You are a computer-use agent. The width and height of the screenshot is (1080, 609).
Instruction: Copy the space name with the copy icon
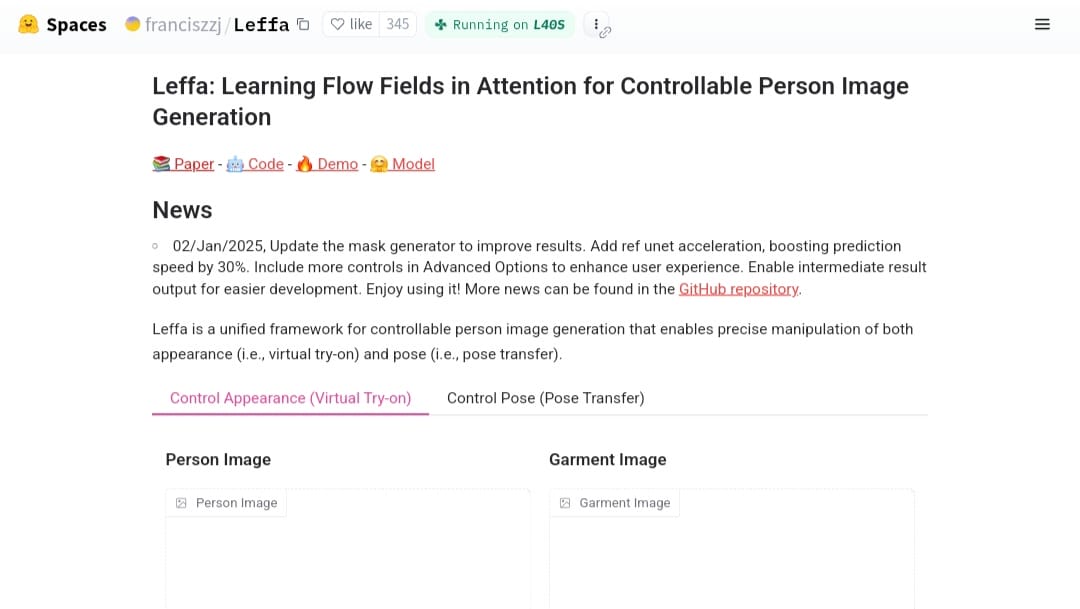click(x=303, y=24)
